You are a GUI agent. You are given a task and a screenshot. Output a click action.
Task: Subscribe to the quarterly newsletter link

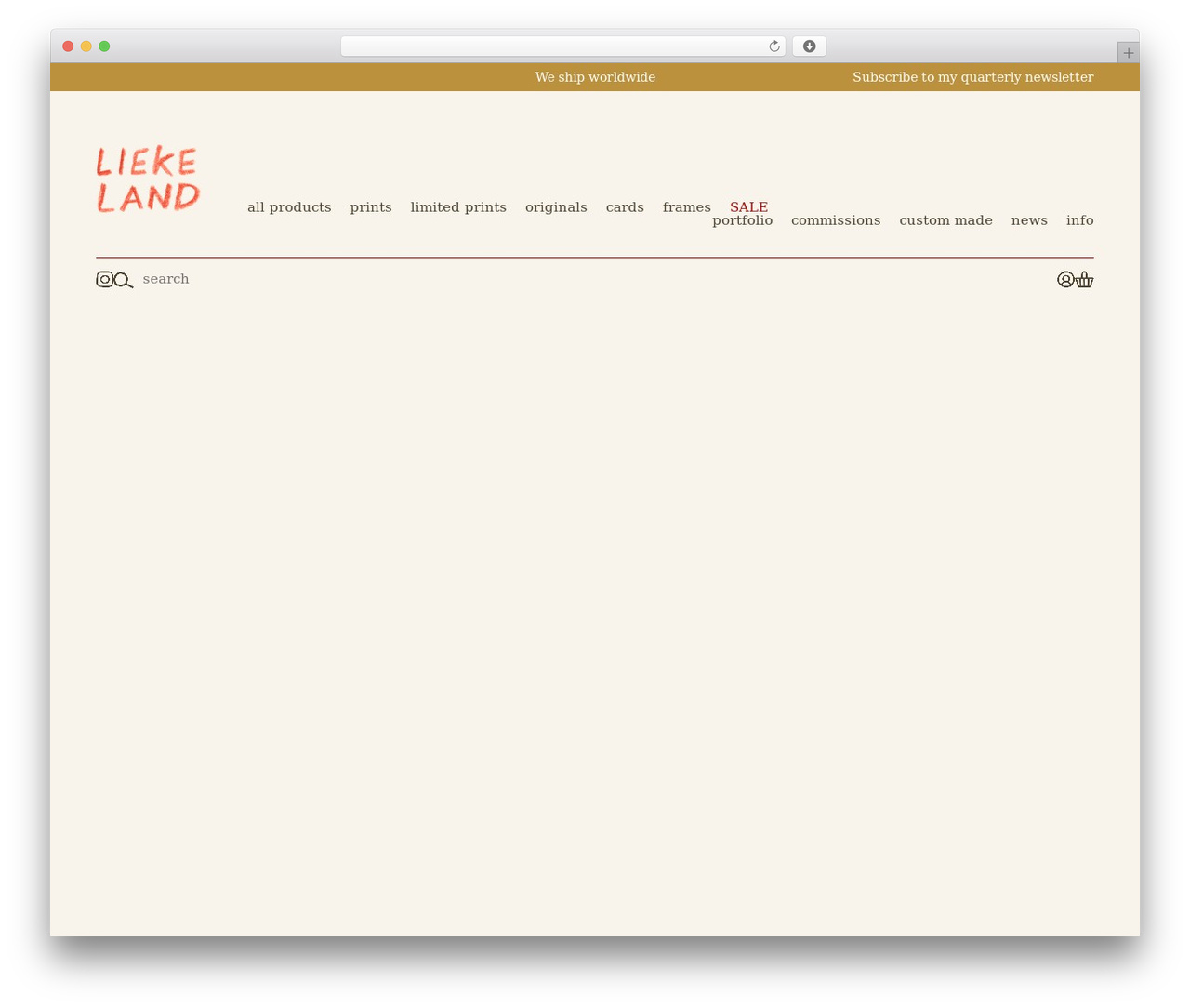coord(972,77)
